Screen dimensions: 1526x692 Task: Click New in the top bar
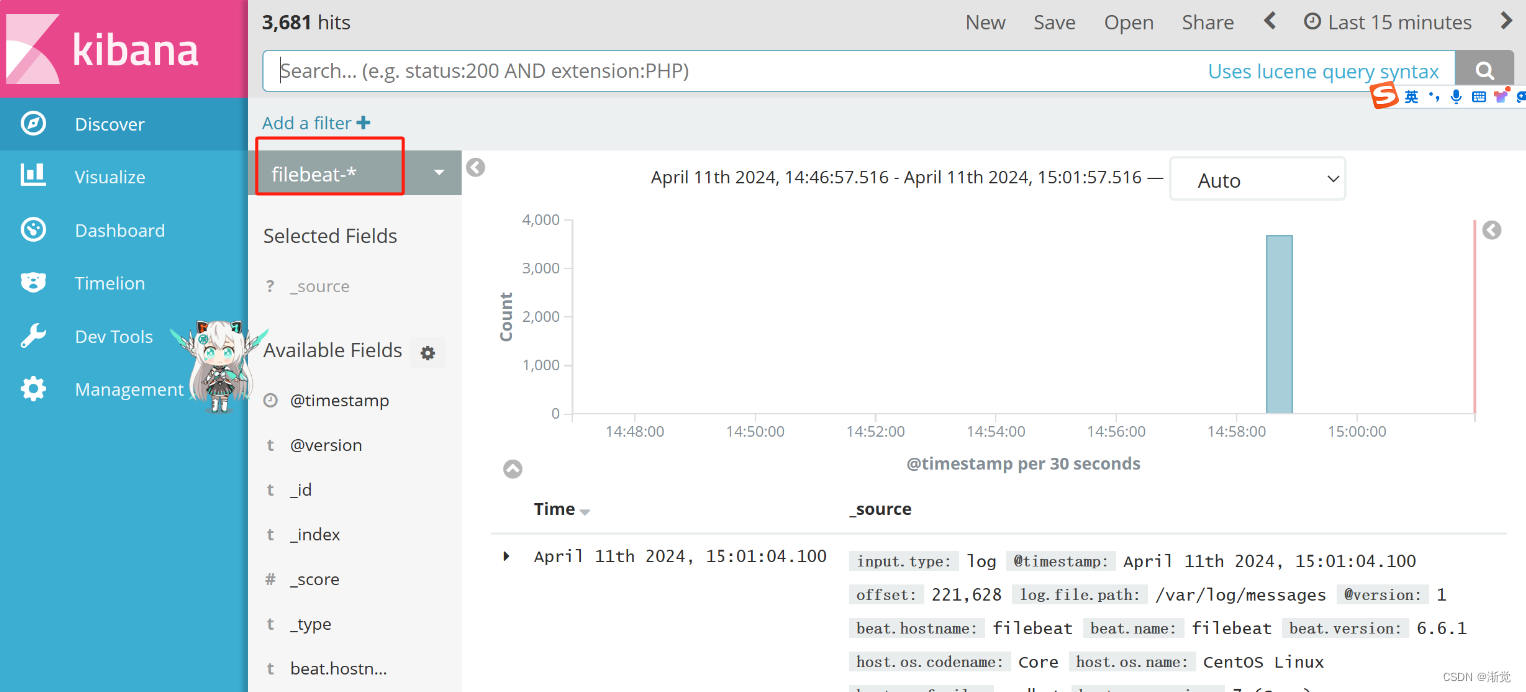(985, 22)
